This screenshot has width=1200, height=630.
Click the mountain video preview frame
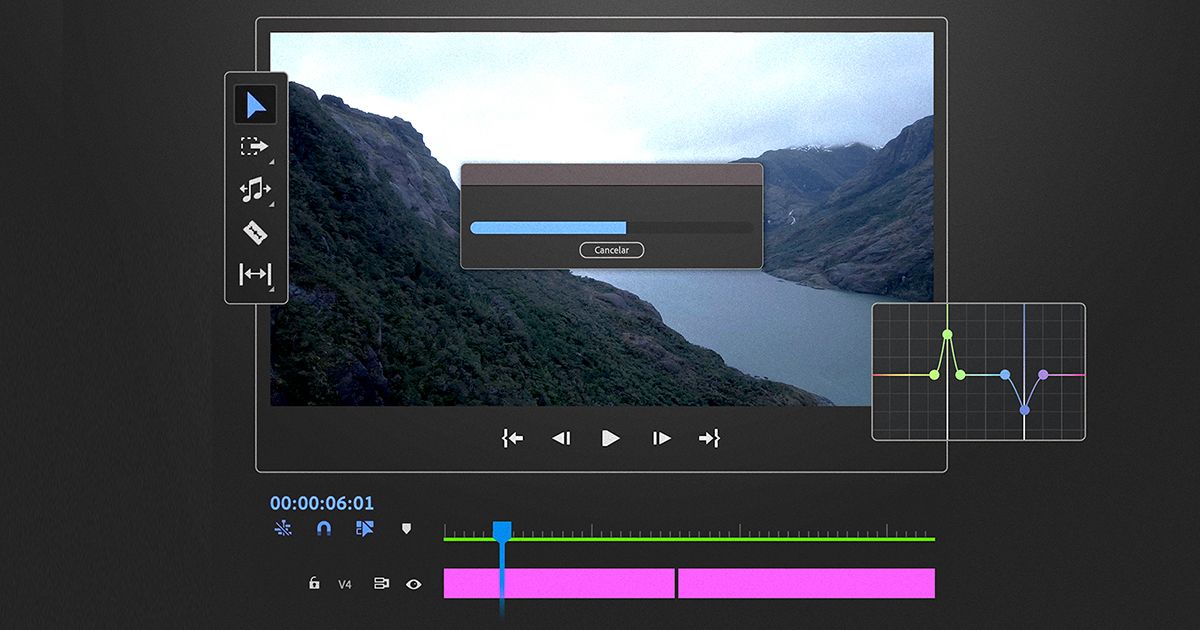pyautogui.click(x=602, y=219)
